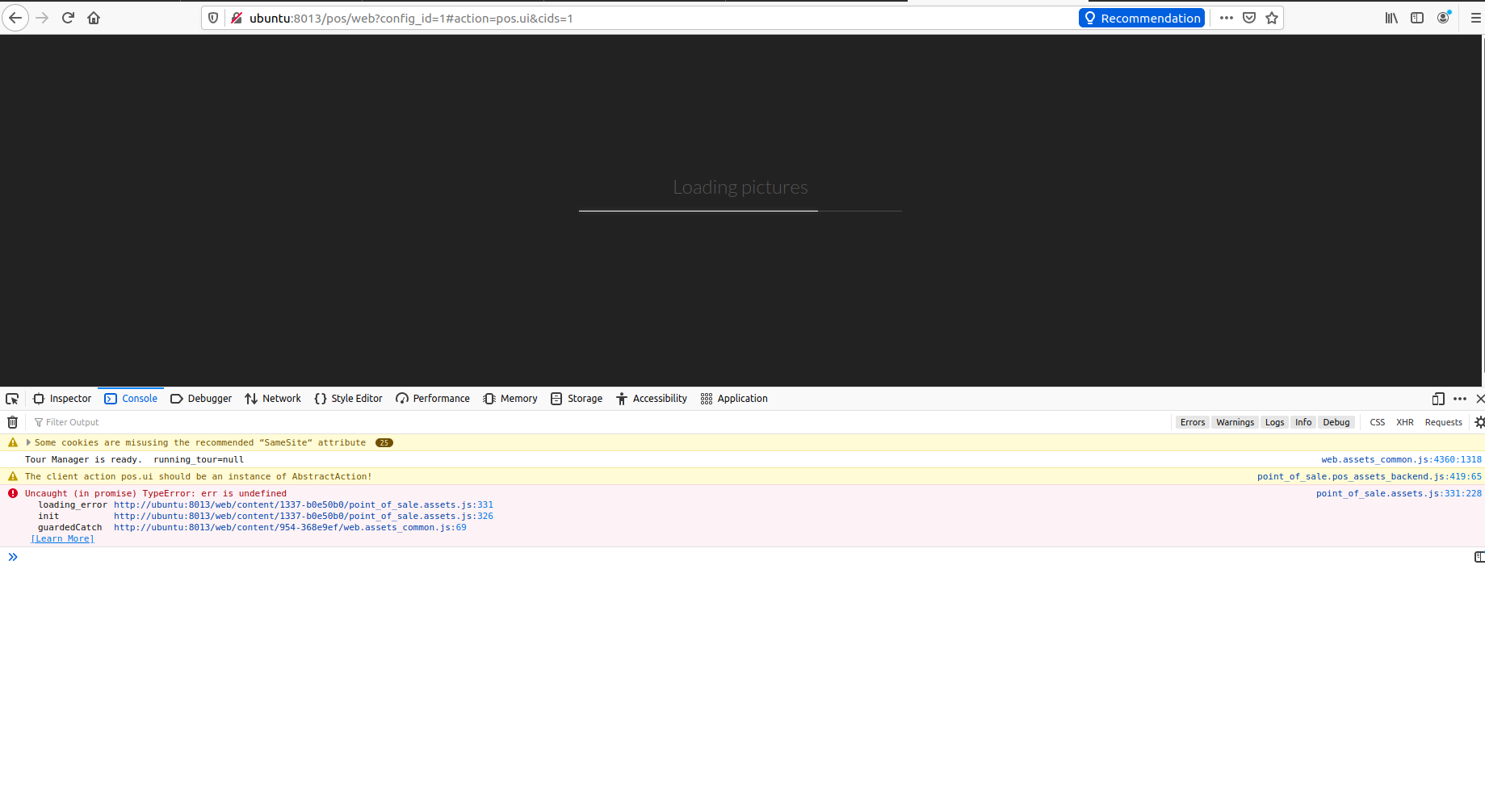Toggle the Errors console filter

[x=1193, y=421]
